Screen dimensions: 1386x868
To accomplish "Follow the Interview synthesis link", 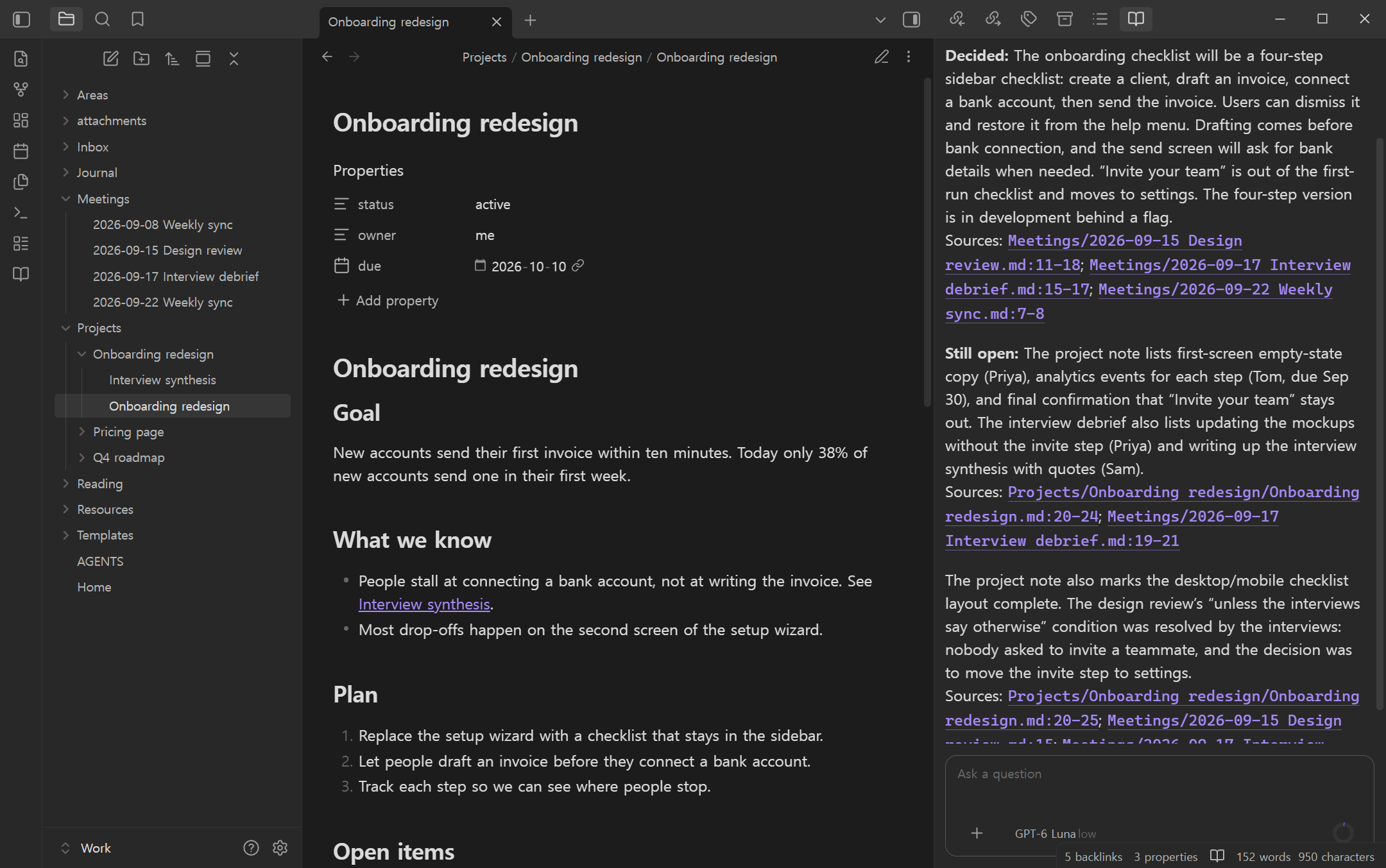I will tap(424, 604).
